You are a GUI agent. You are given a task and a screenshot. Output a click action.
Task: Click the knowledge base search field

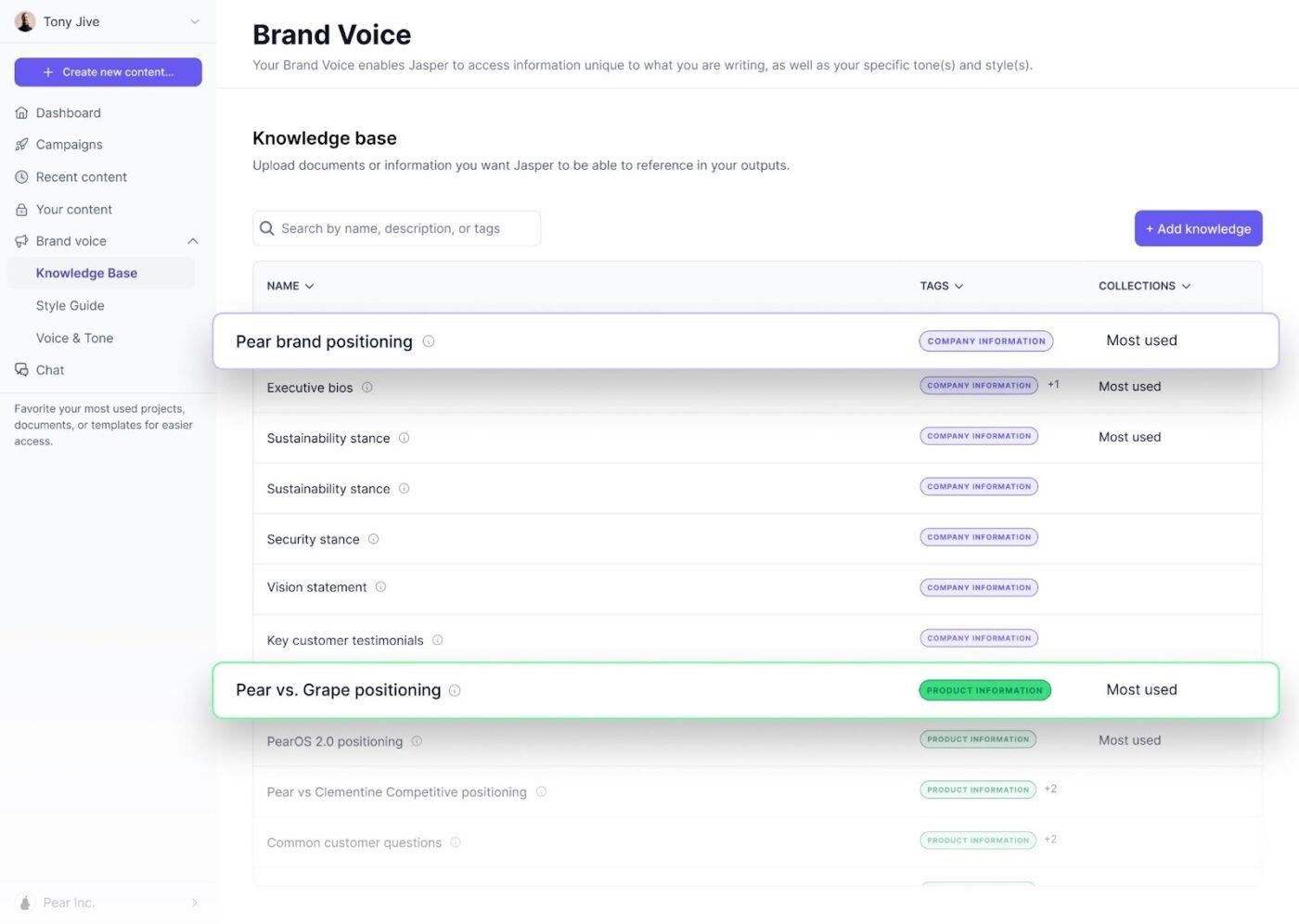(x=396, y=228)
